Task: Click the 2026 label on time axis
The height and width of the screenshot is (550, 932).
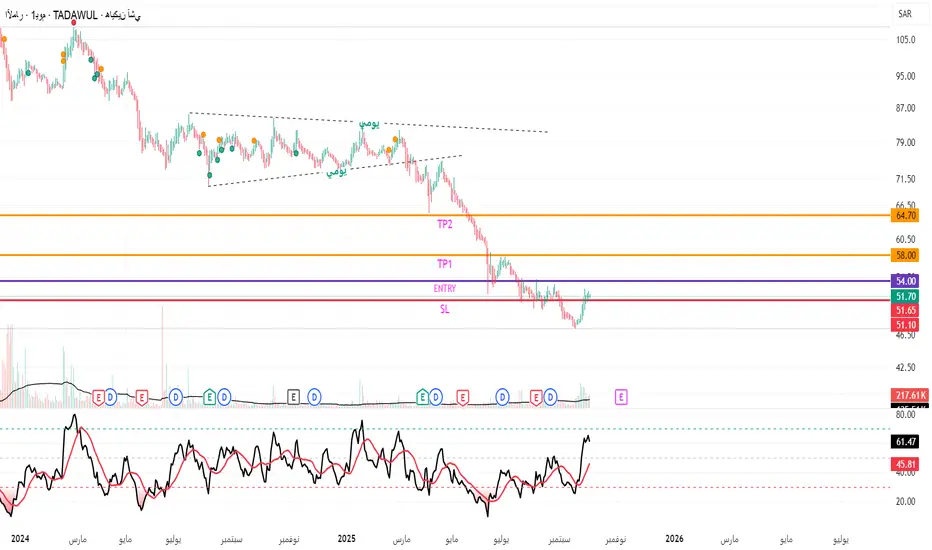Action: pos(674,539)
